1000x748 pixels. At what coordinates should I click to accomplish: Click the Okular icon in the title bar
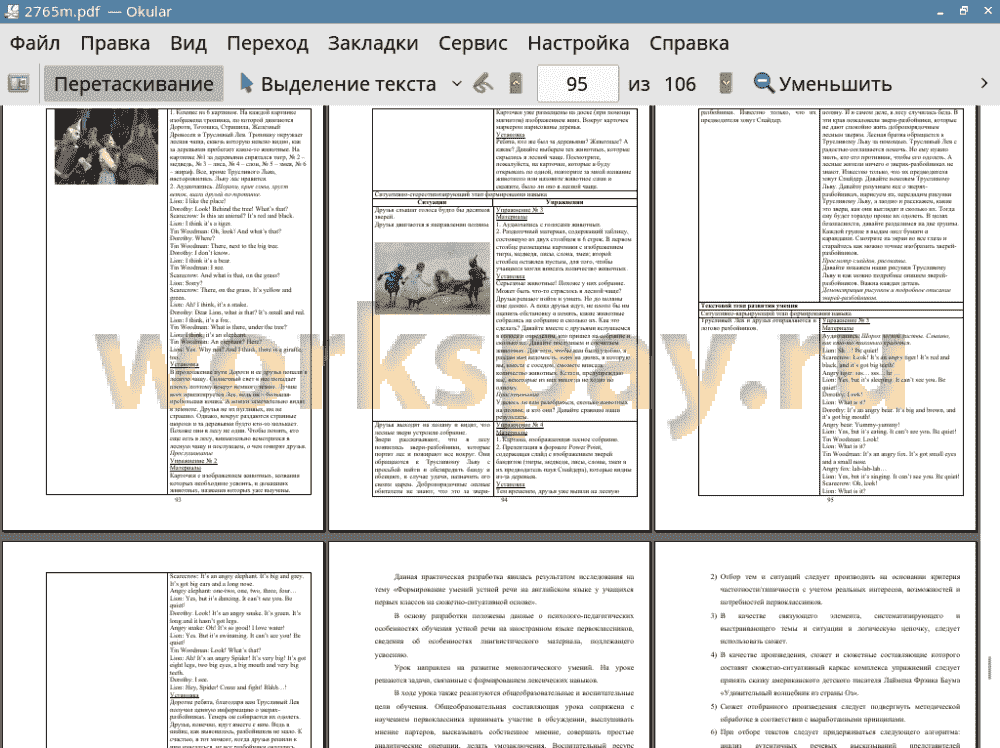[x=11, y=11]
